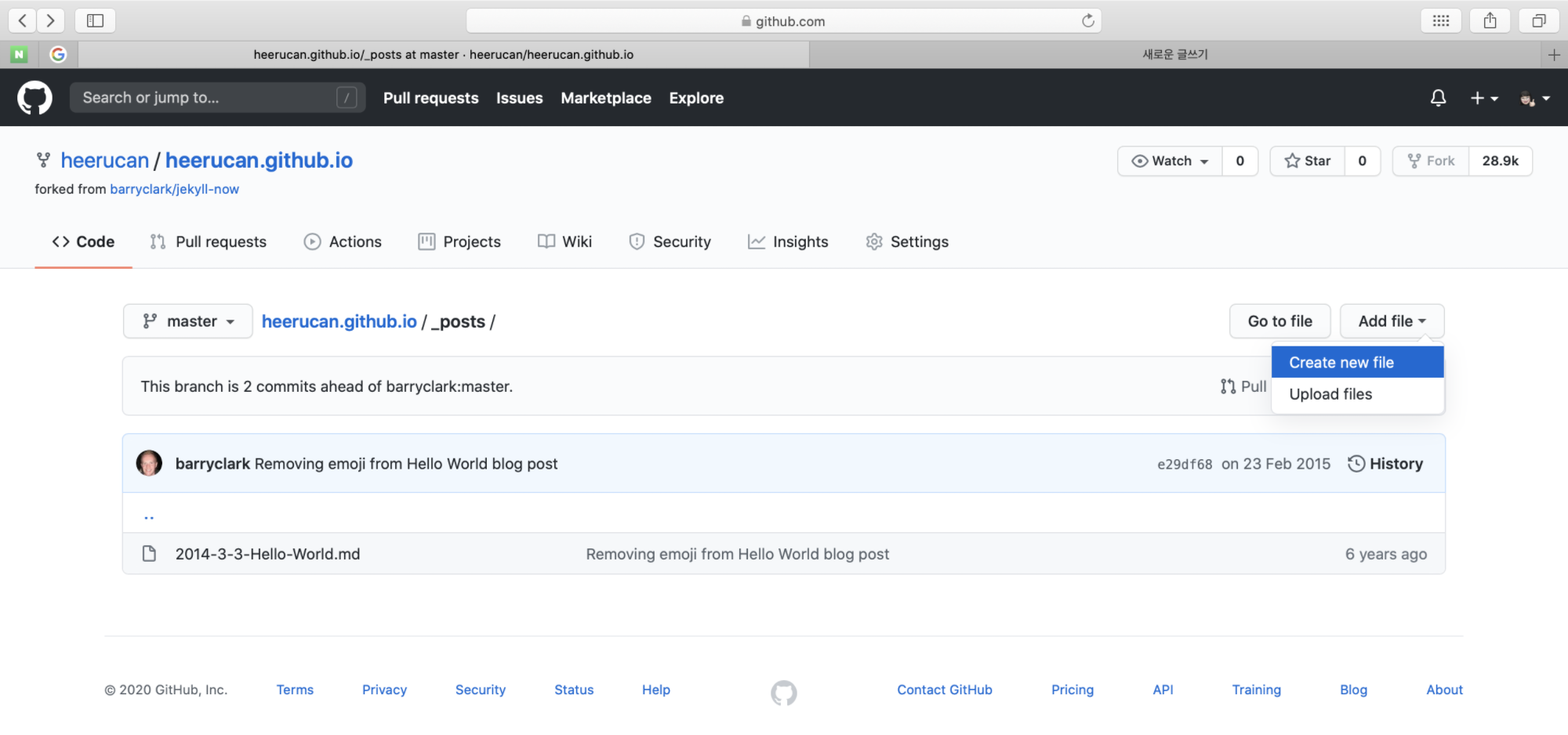Open the Pricing footer link

(1073, 690)
